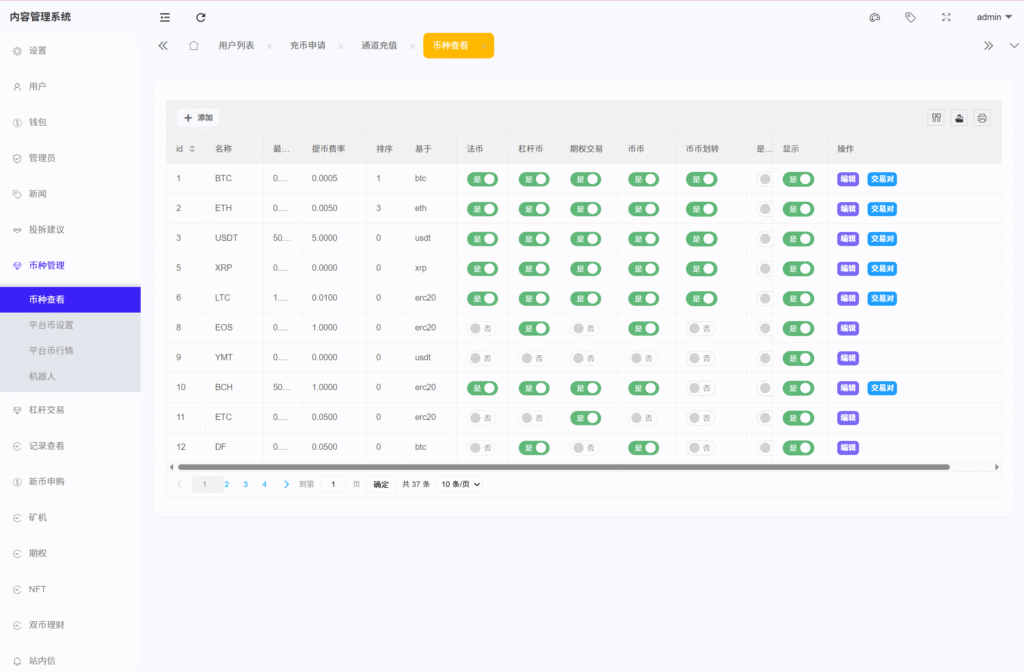
Task: Switch to the 用户列表 tab
Action: pyautogui.click(x=236, y=46)
